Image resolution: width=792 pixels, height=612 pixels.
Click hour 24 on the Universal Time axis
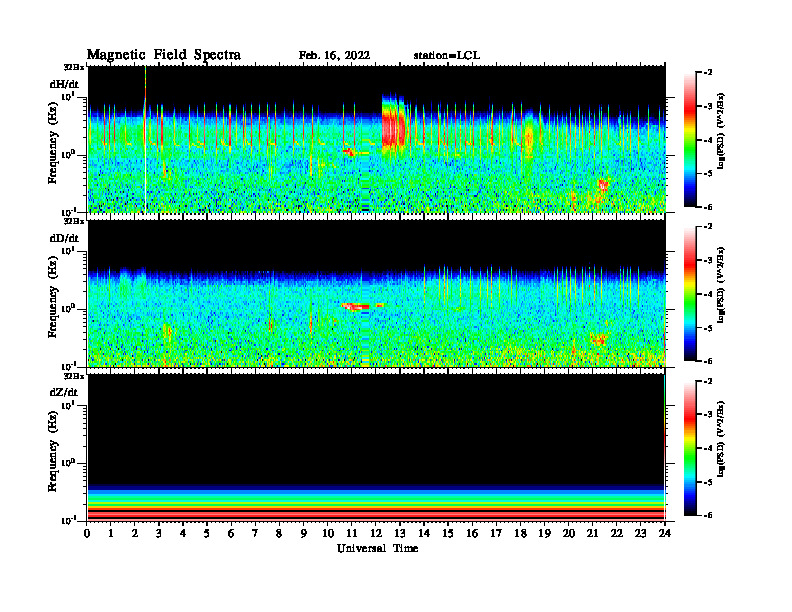(x=665, y=533)
